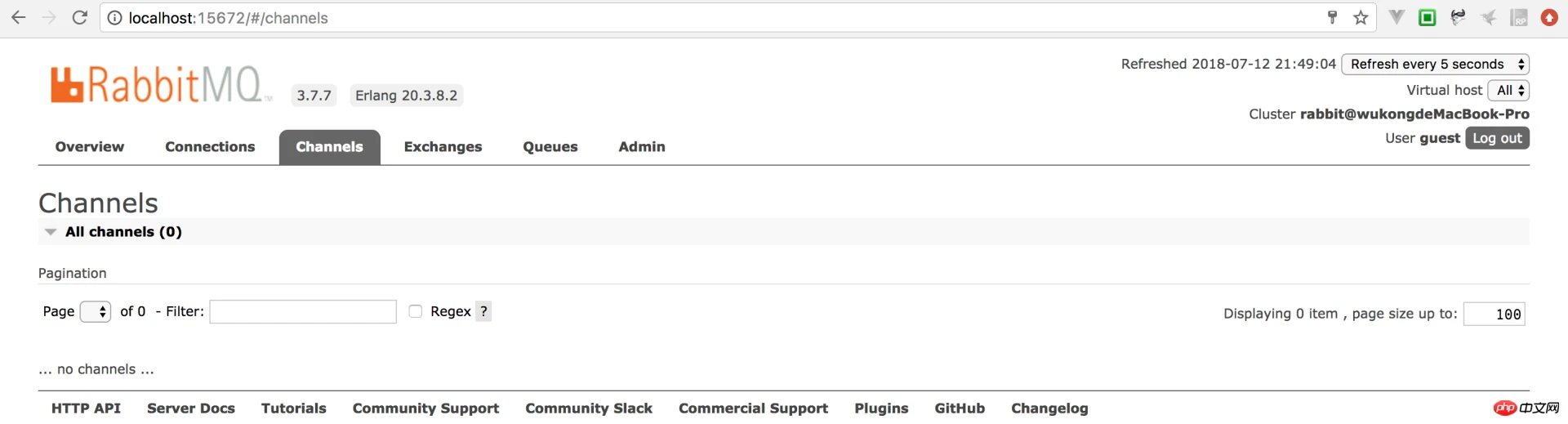Open the saved-password key icon
This screenshot has width=1568, height=424.
(x=1332, y=17)
